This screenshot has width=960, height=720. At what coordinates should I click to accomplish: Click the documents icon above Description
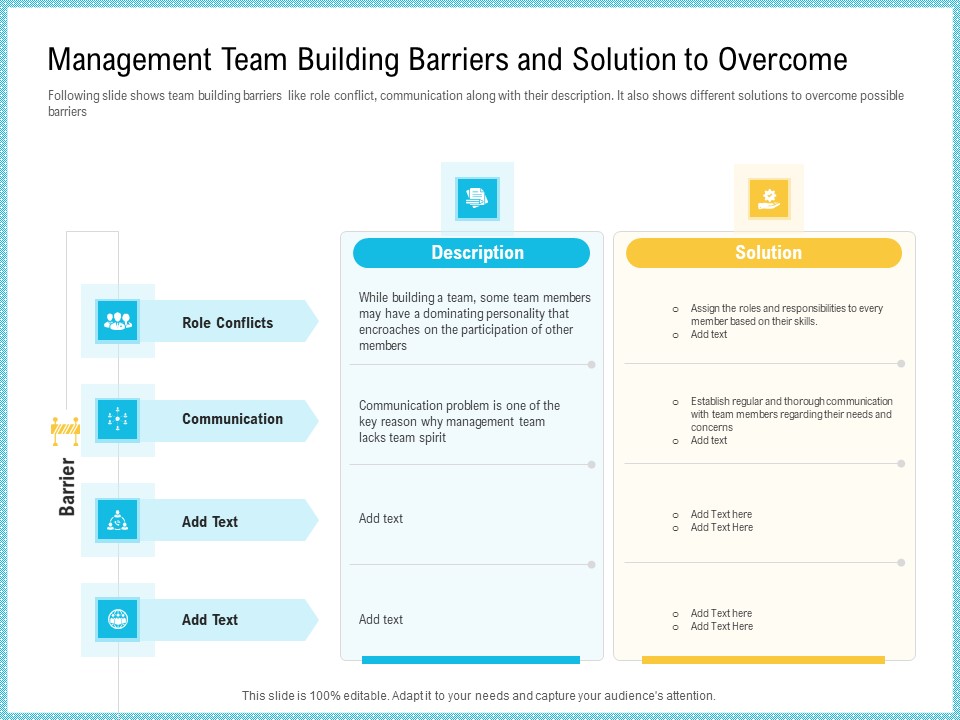coord(477,198)
